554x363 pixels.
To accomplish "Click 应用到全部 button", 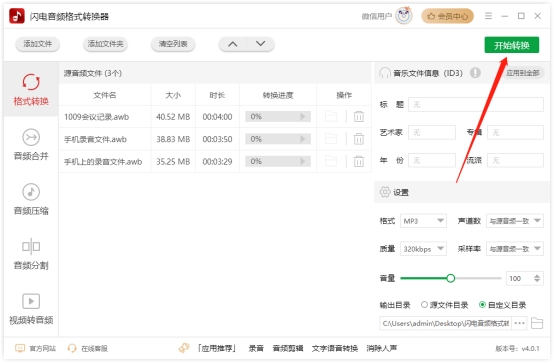I will pyautogui.click(x=523, y=73).
